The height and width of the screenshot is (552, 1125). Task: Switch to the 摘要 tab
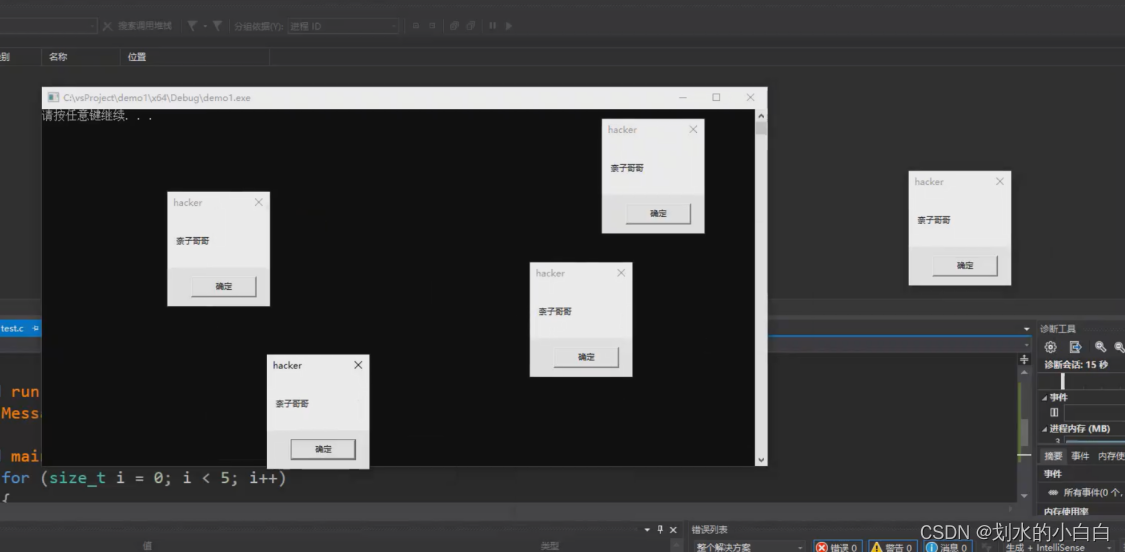coord(1053,456)
